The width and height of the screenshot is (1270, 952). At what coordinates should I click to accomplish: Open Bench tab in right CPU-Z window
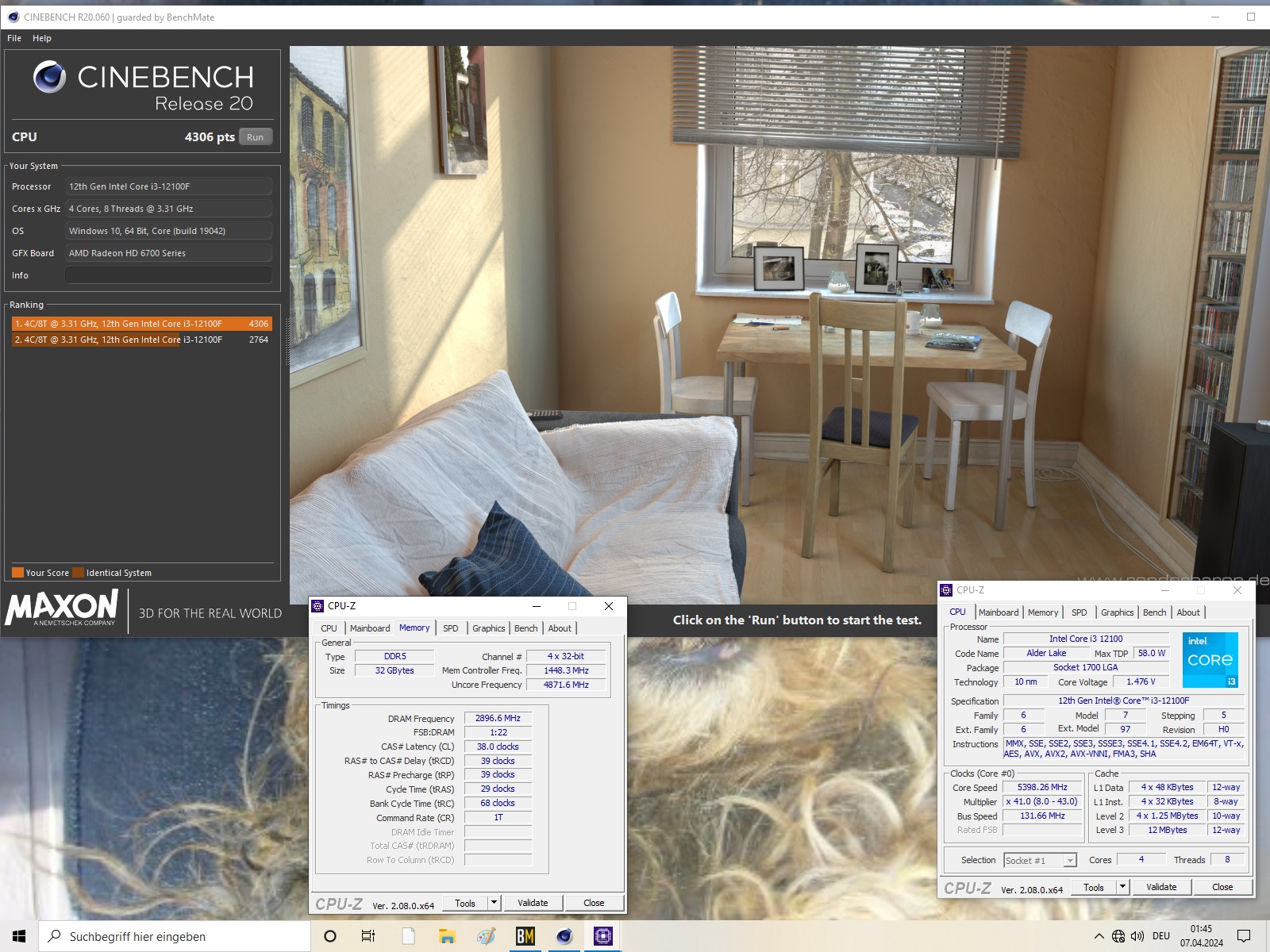[1155, 612]
